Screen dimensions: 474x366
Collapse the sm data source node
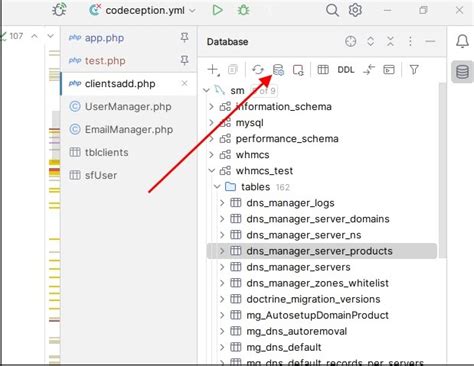[x=206, y=90]
